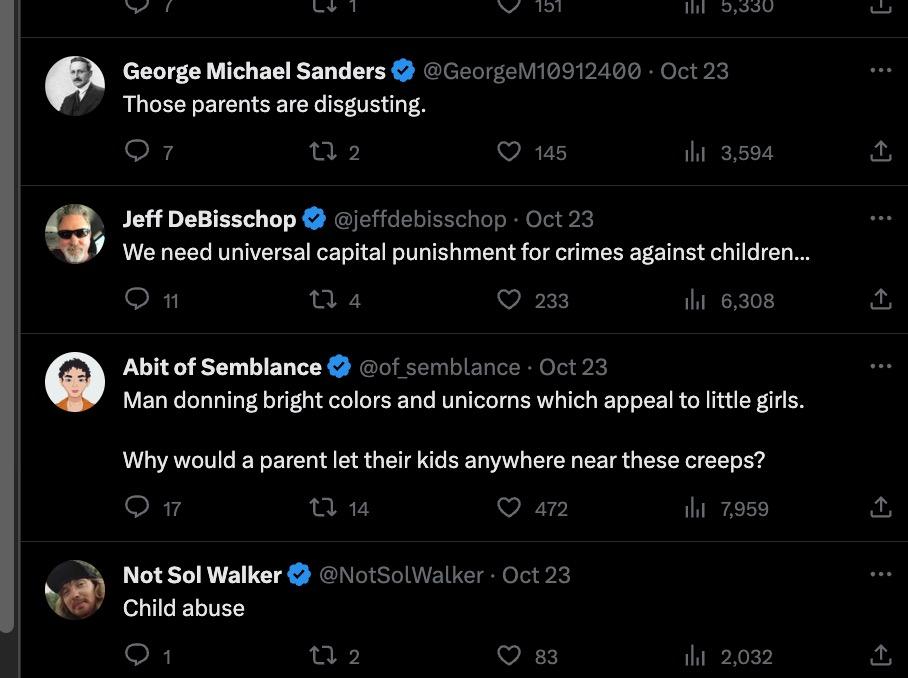Open more menu on Jeff DeBisschop's tweet
The width and height of the screenshot is (908, 678).
pyautogui.click(x=880, y=219)
